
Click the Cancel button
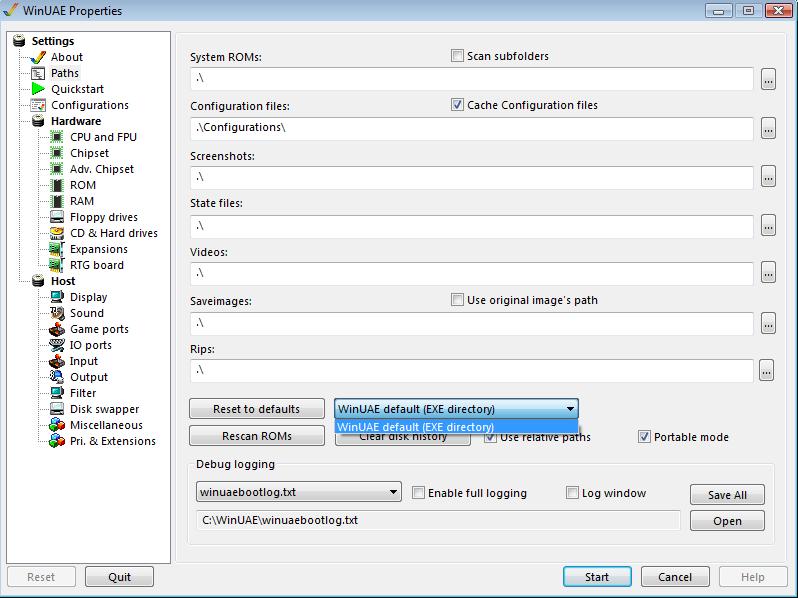[x=675, y=577]
